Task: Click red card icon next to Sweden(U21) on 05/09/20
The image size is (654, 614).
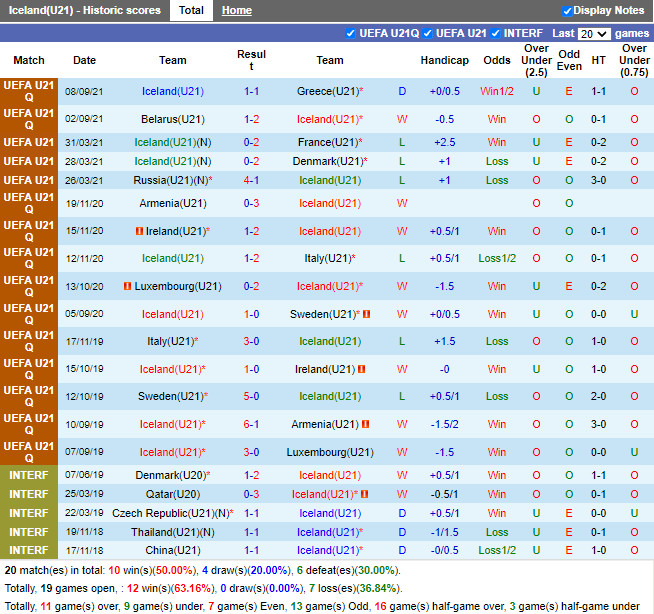Action: 367,314
